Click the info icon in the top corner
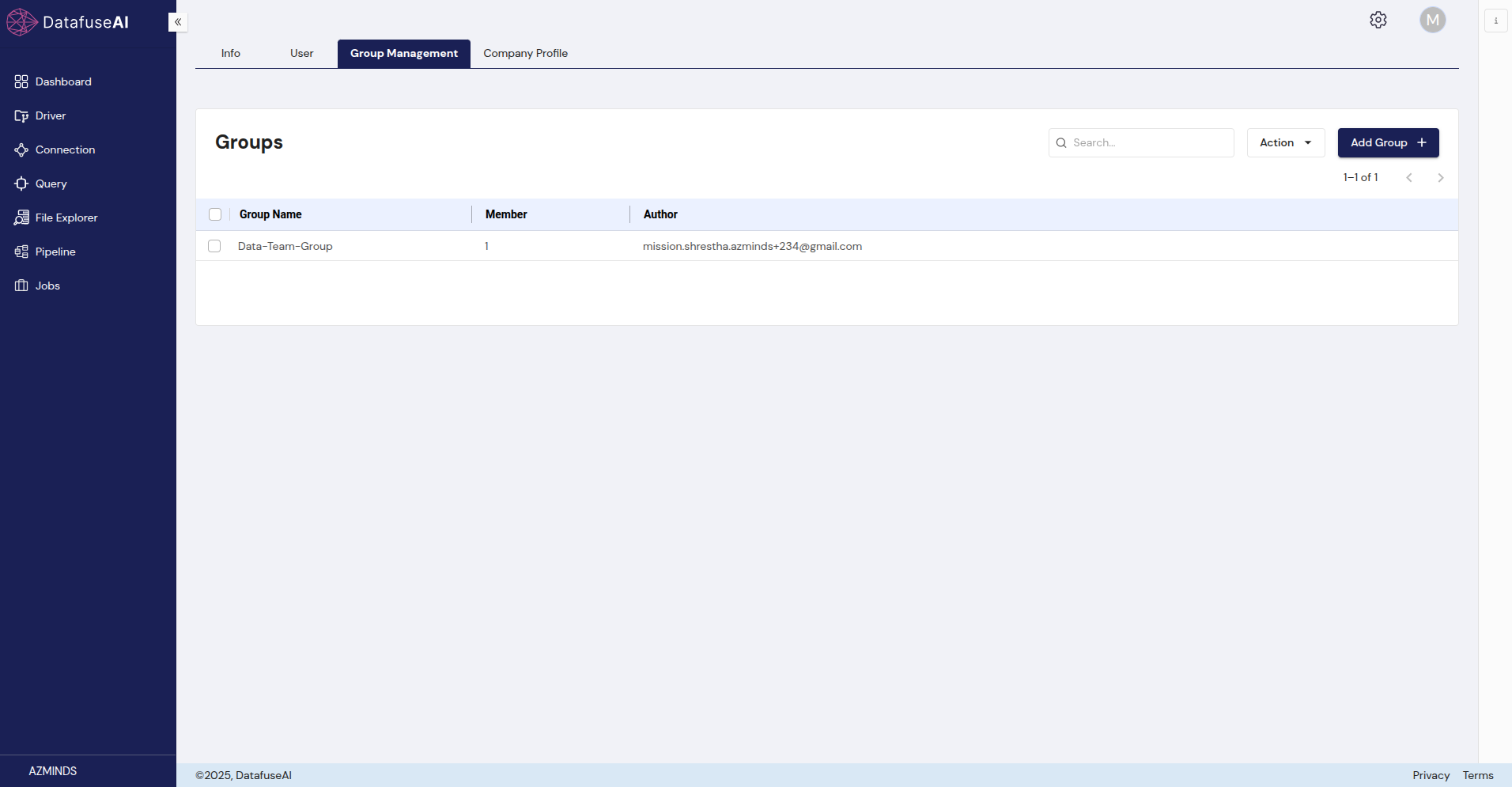 click(1495, 20)
